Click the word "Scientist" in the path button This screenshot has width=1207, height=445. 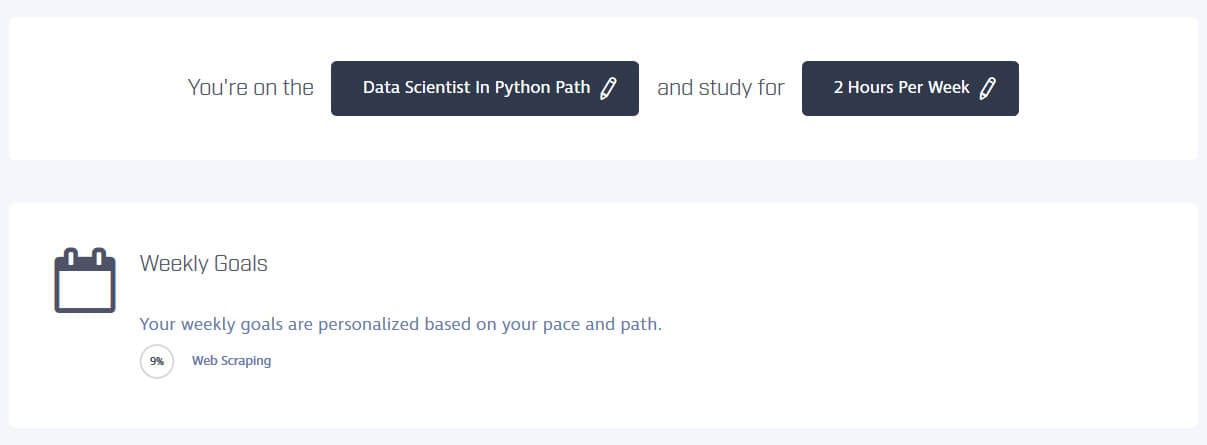(x=434, y=88)
